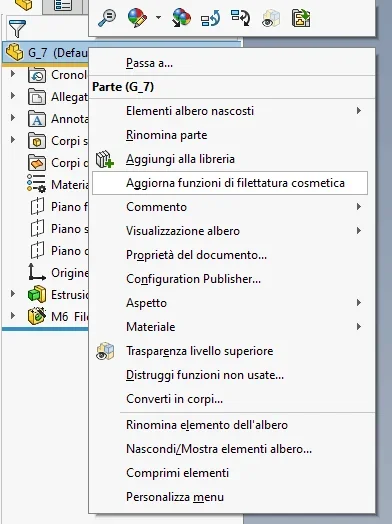Click the green Estrusione boss icon

pyautogui.click(x=37, y=294)
